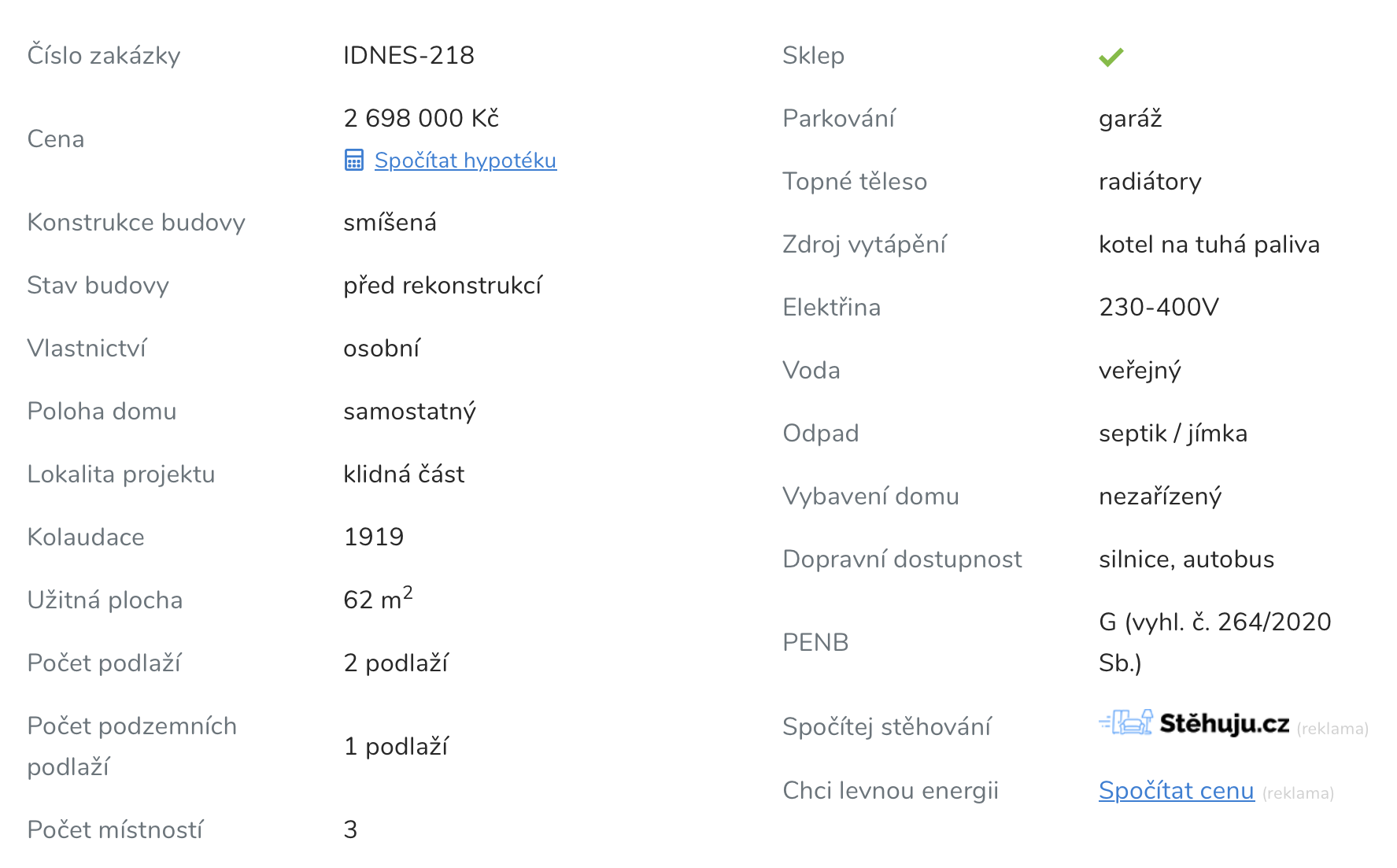The height and width of the screenshot is (868, 1397).
Task: Click the Chci levnou energii label
Action: click(x=890, y=791)
